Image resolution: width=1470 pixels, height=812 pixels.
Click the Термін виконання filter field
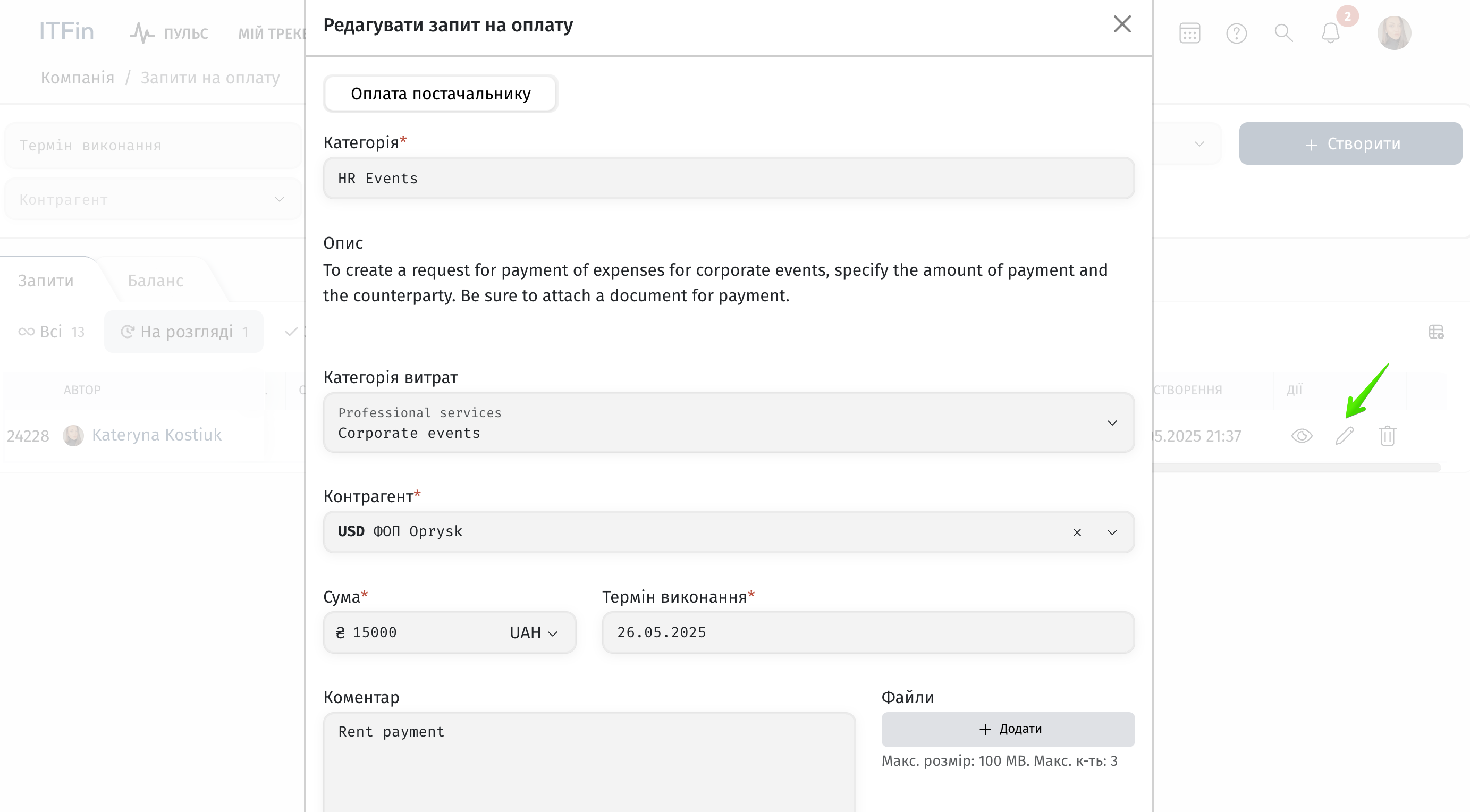pos(153,146)
